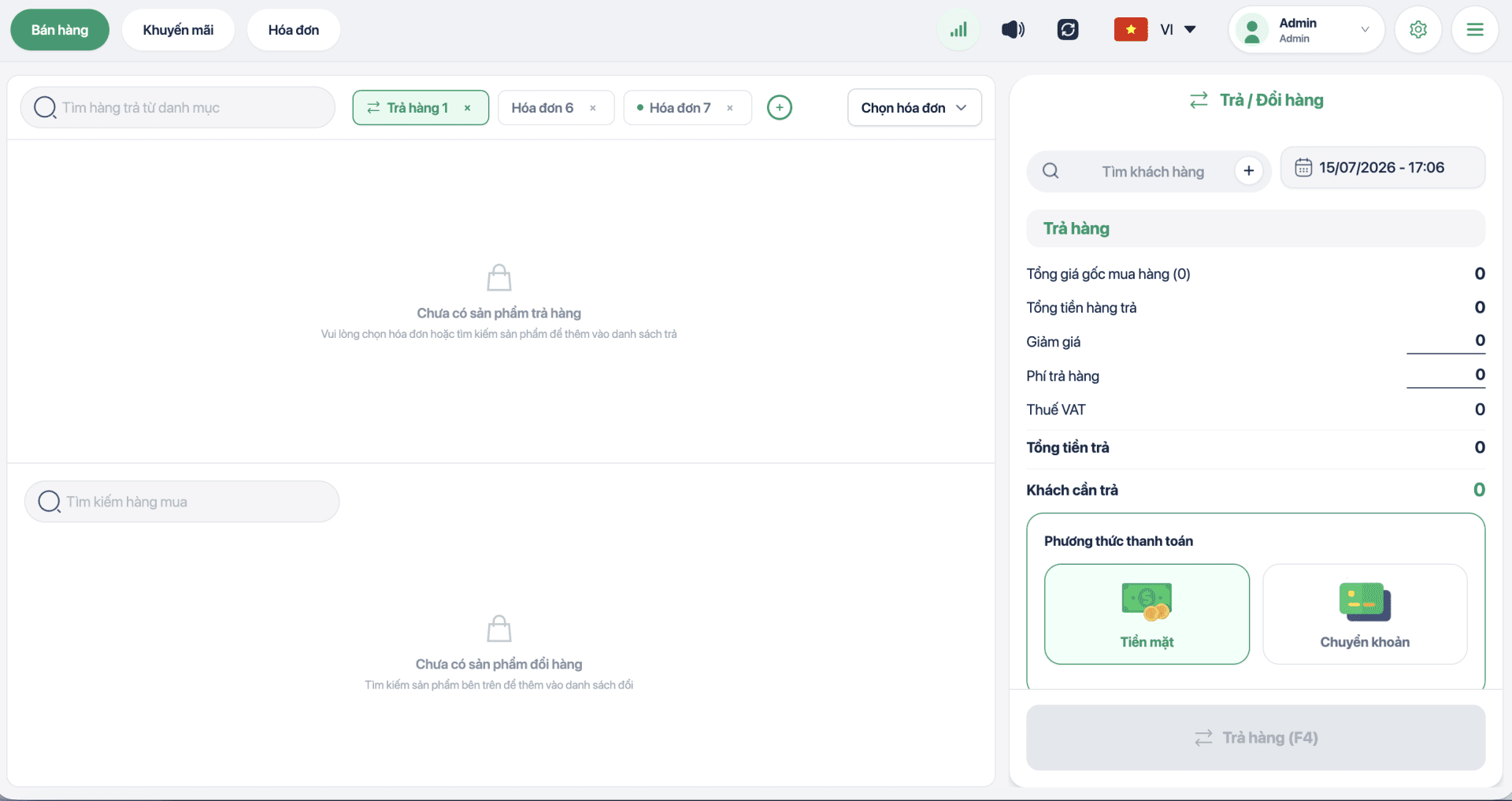Click the Thuế VAT label
The image size is (1512, 801).
[1055, 410]
